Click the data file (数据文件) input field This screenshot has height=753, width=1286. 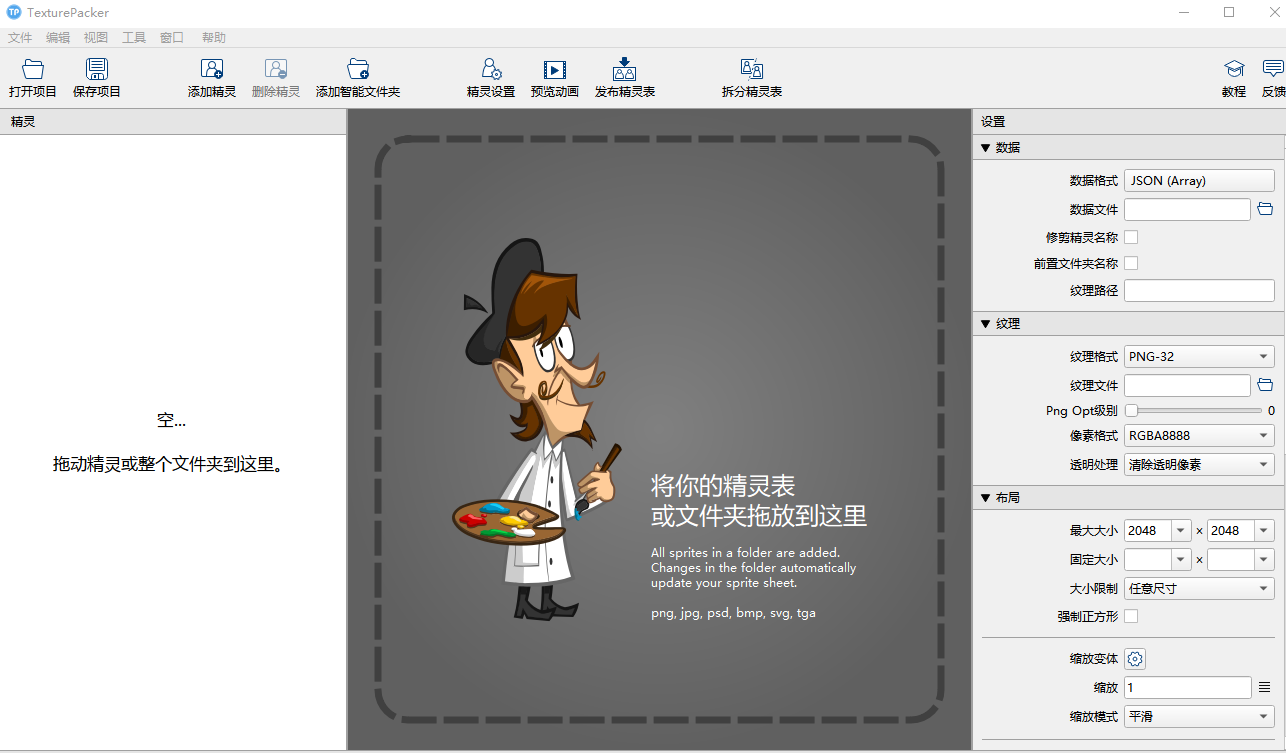click(1187, 209)
